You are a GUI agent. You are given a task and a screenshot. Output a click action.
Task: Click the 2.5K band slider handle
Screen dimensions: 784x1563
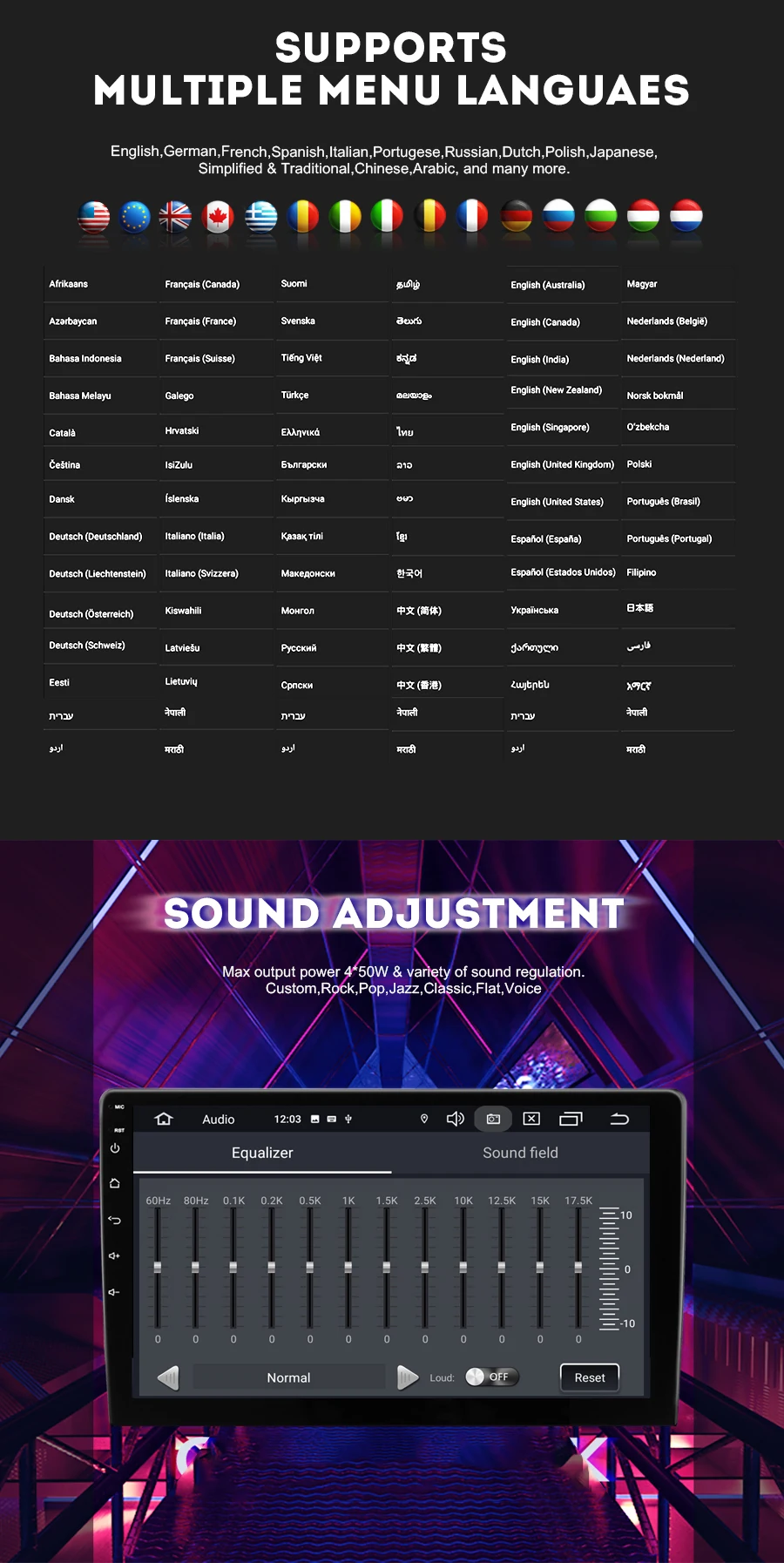coord(425,1268)
